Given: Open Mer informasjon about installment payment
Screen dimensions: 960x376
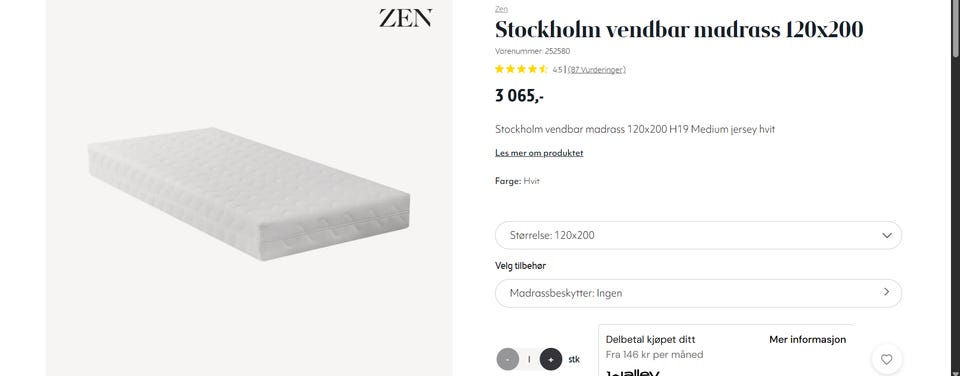Looking at the screenshot, I should [x=808, y=339].
